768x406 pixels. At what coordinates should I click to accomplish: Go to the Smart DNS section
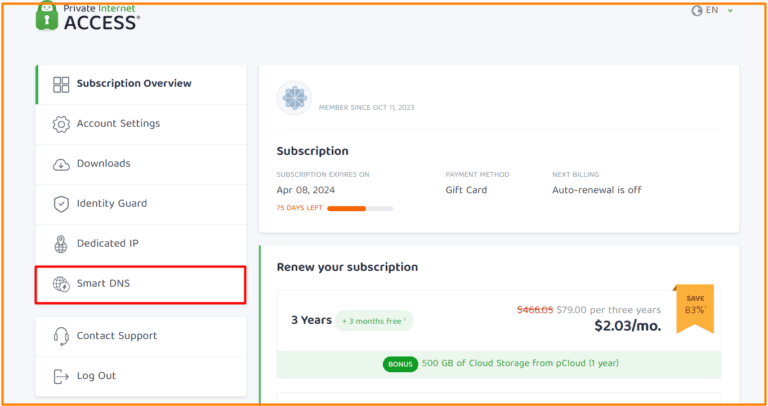pos(104,284)
